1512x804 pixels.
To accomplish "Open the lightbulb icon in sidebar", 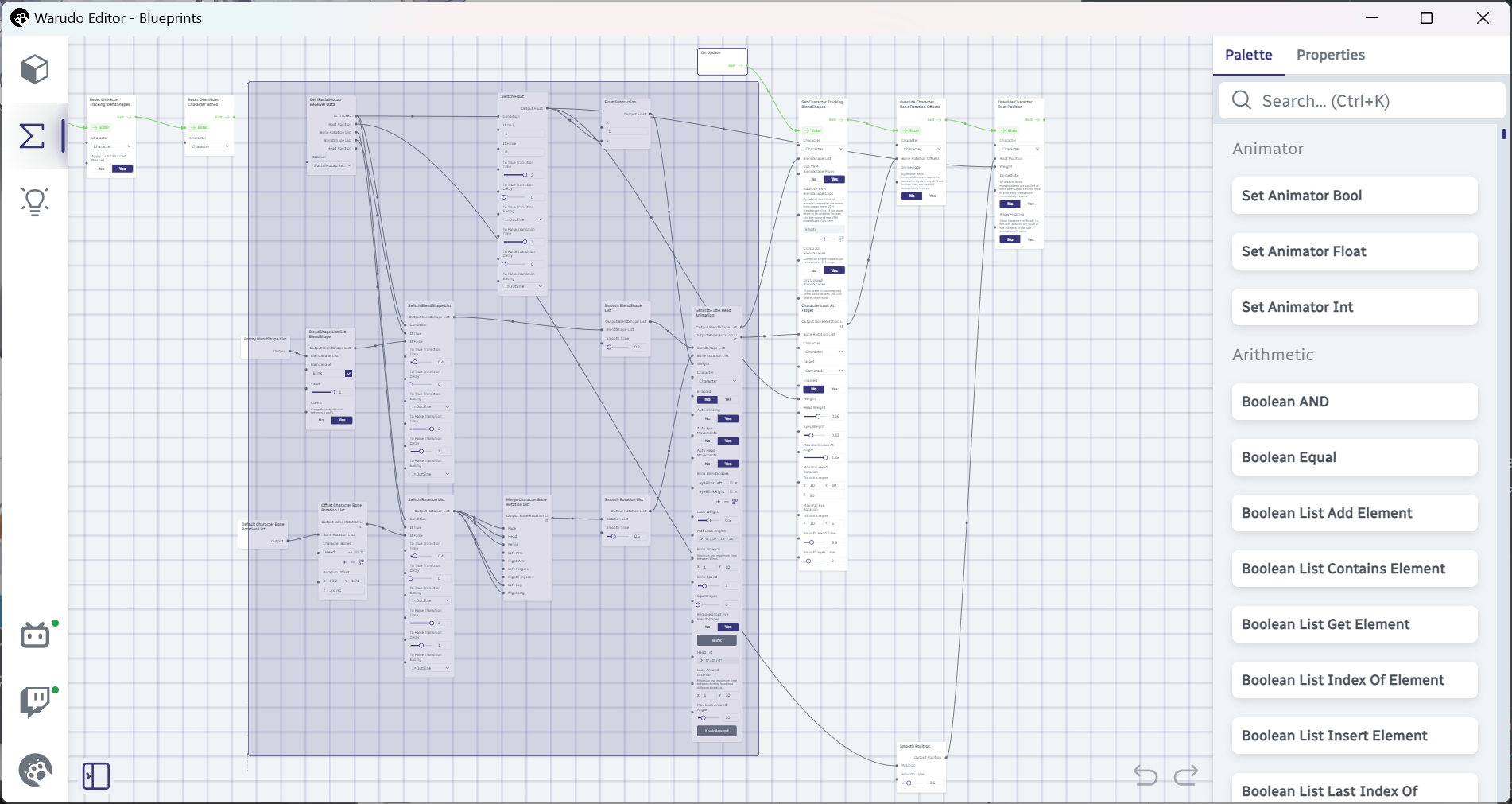I will (34, 202).
